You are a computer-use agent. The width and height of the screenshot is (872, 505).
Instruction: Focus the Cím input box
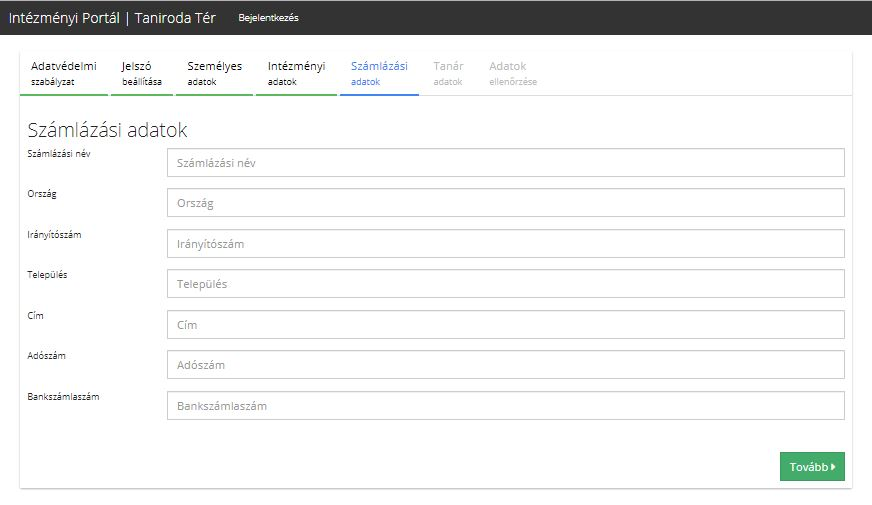(505, 325)
